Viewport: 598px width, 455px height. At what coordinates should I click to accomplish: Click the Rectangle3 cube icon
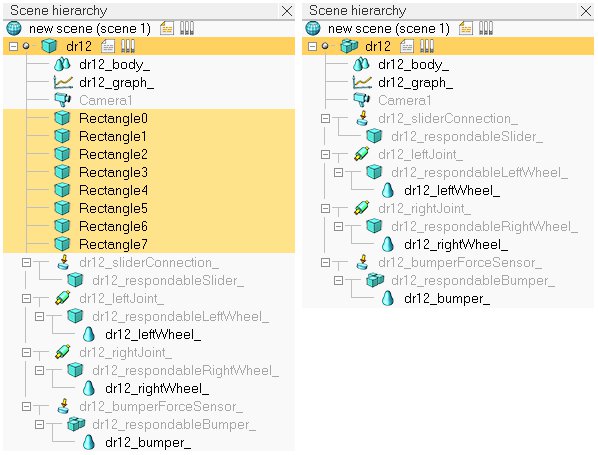[62, 172]
